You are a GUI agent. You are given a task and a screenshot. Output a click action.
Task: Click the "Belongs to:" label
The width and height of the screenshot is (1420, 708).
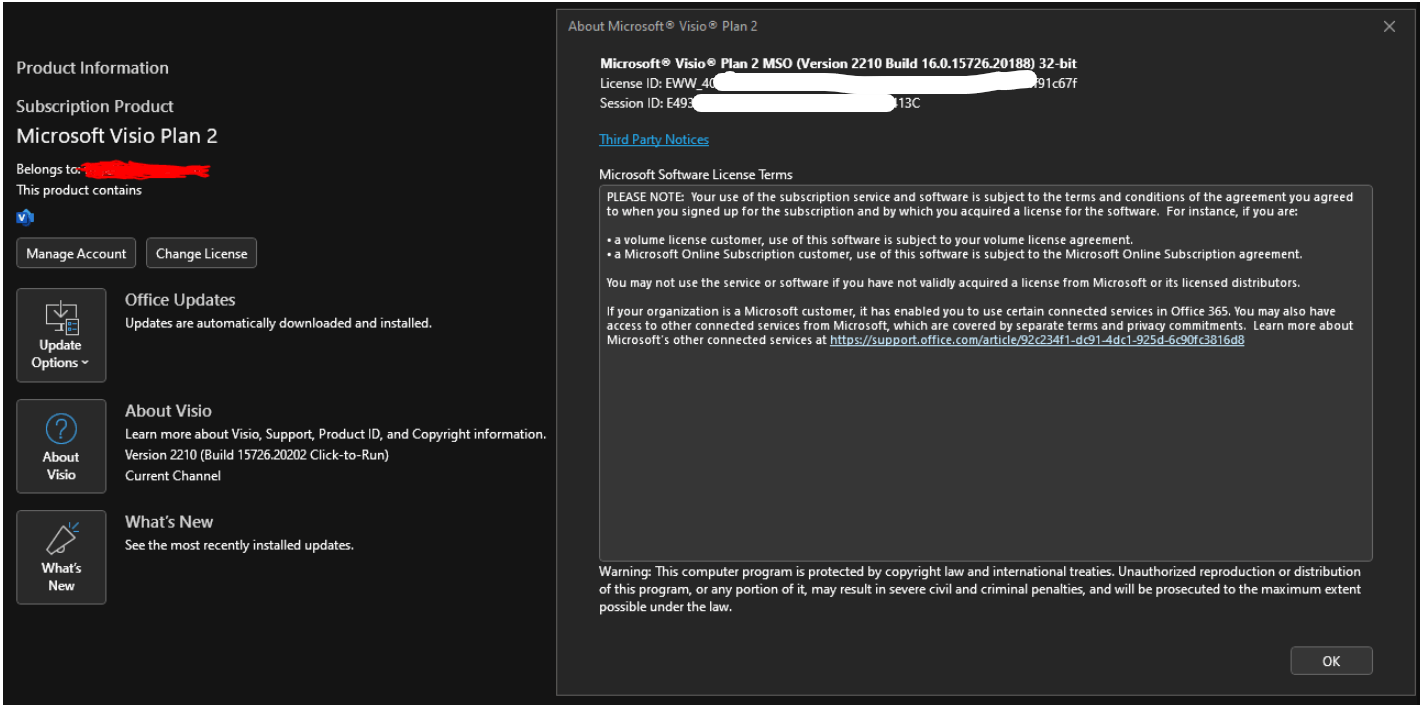pyautogui.click(x=48, y=169)
